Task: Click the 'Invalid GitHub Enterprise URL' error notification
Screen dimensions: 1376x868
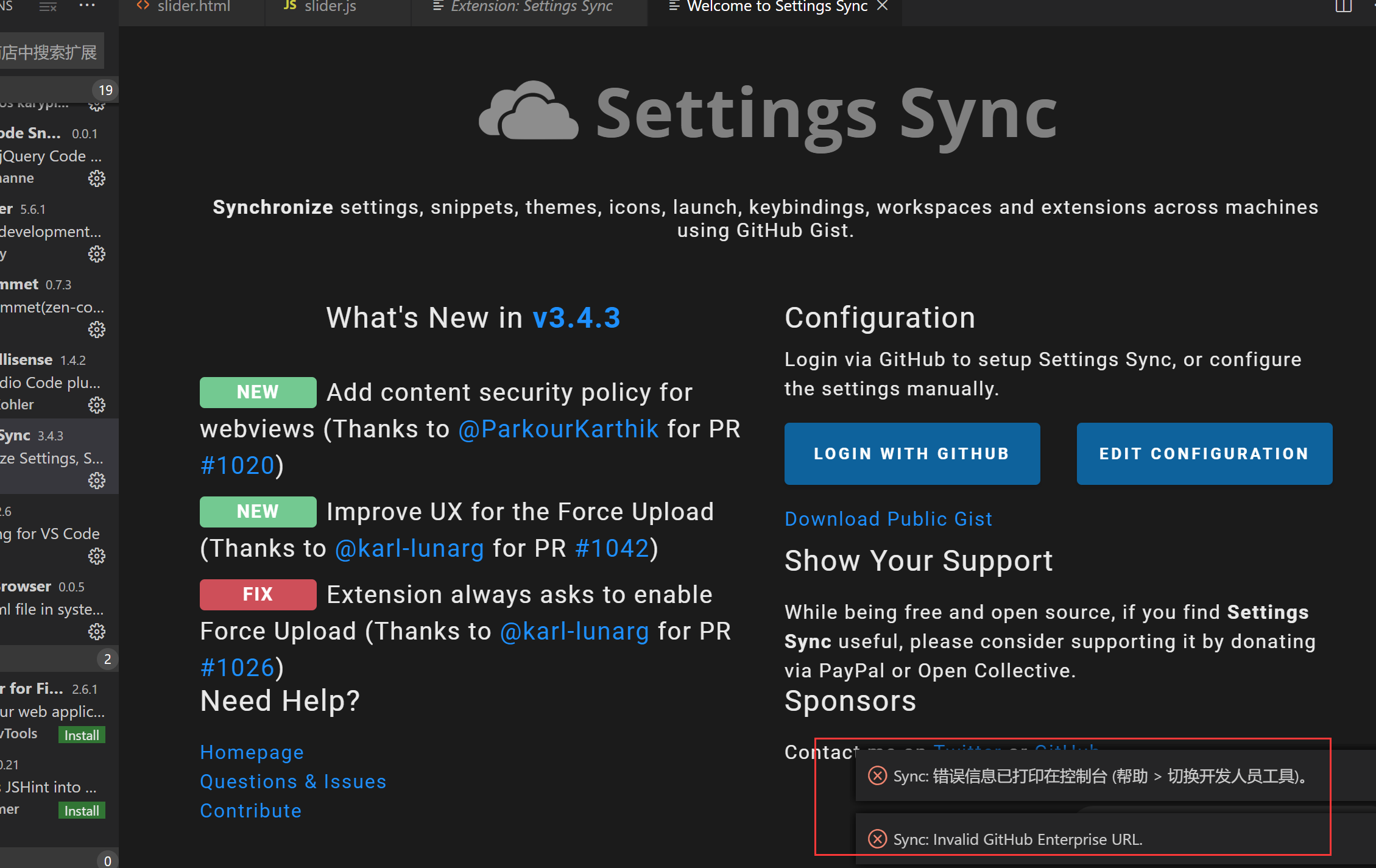Action: tap(1115, 839)
